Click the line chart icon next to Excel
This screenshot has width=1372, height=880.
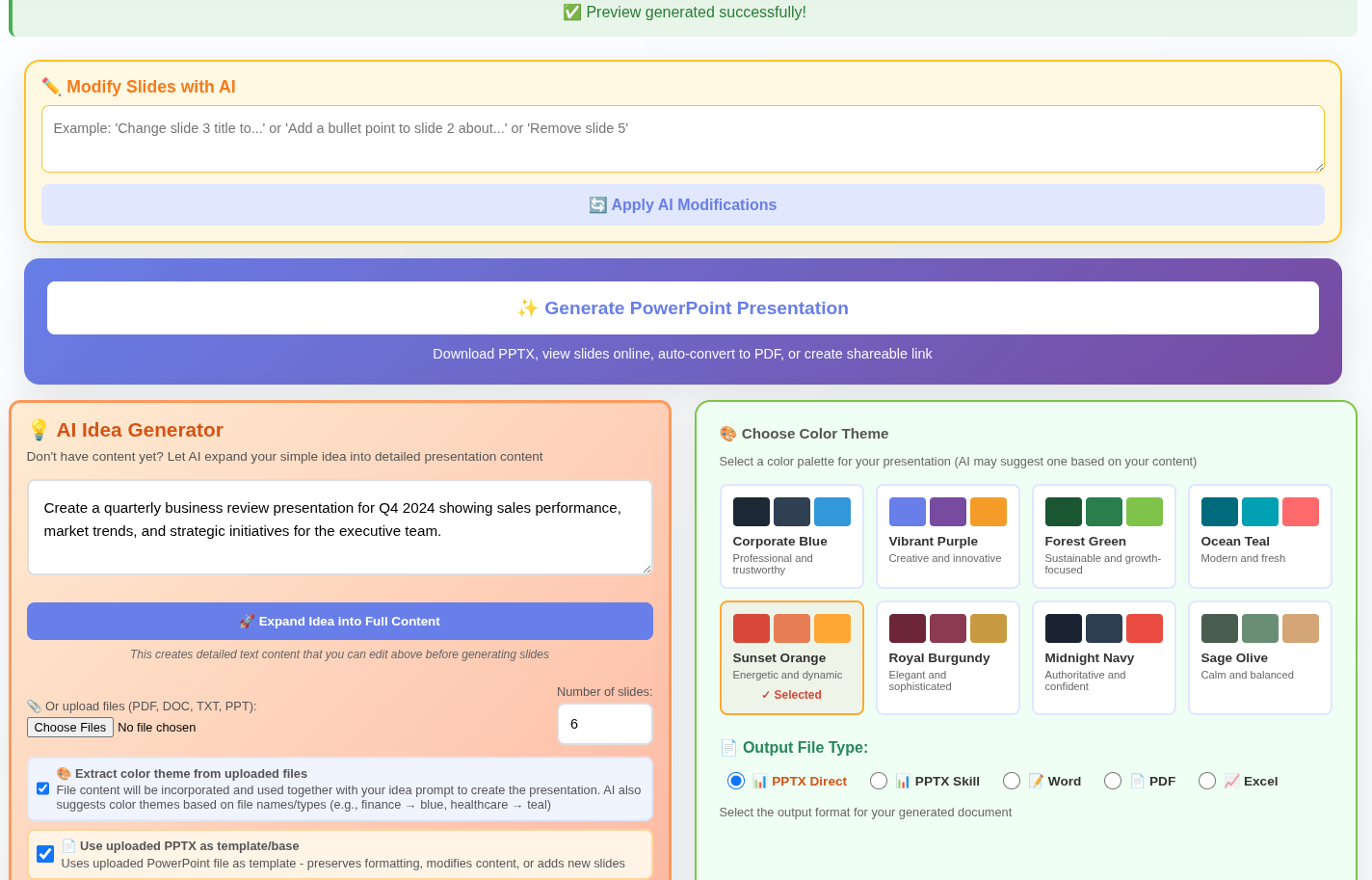pos(1231,781)
